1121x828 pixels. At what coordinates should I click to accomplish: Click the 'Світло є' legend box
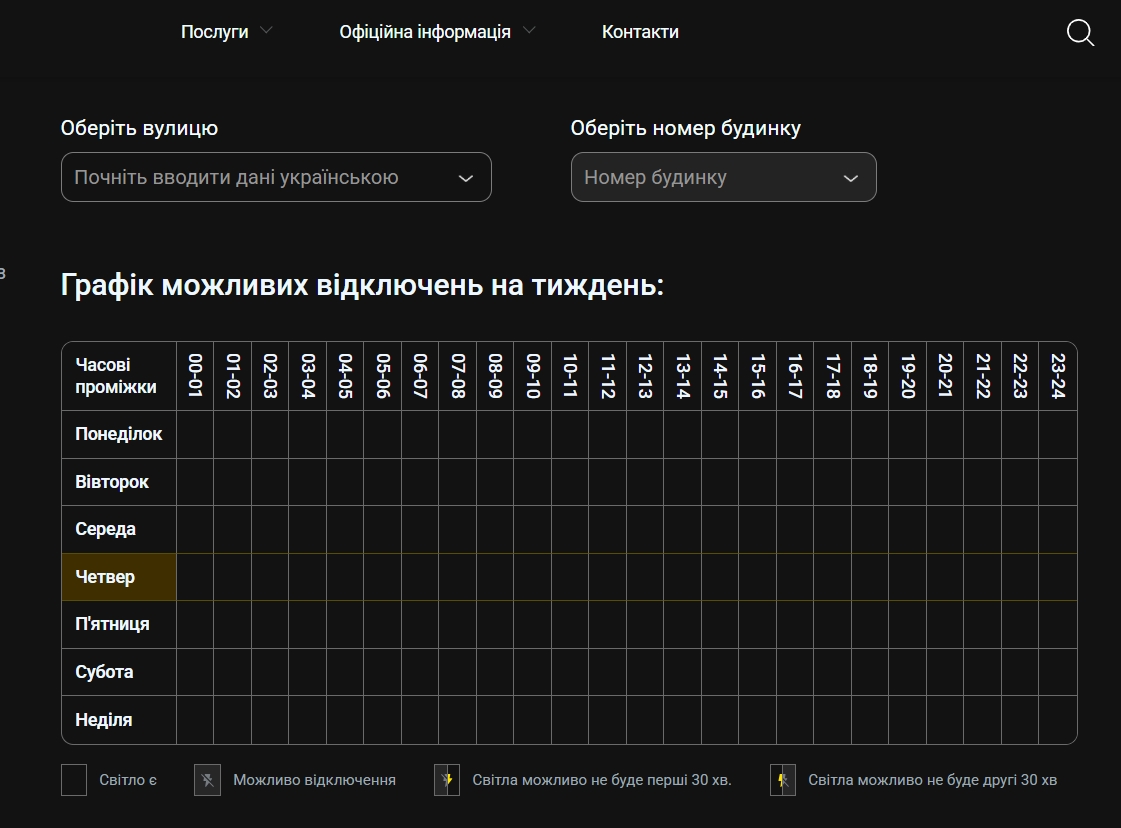tap(74, 780)
